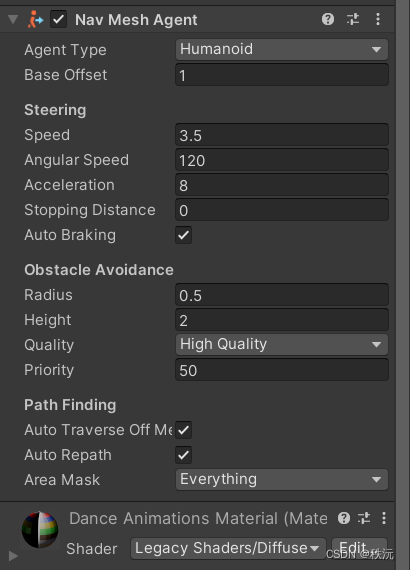
Task: Expand the material properties foldout arrow
Action: click(x=13, y=556)
